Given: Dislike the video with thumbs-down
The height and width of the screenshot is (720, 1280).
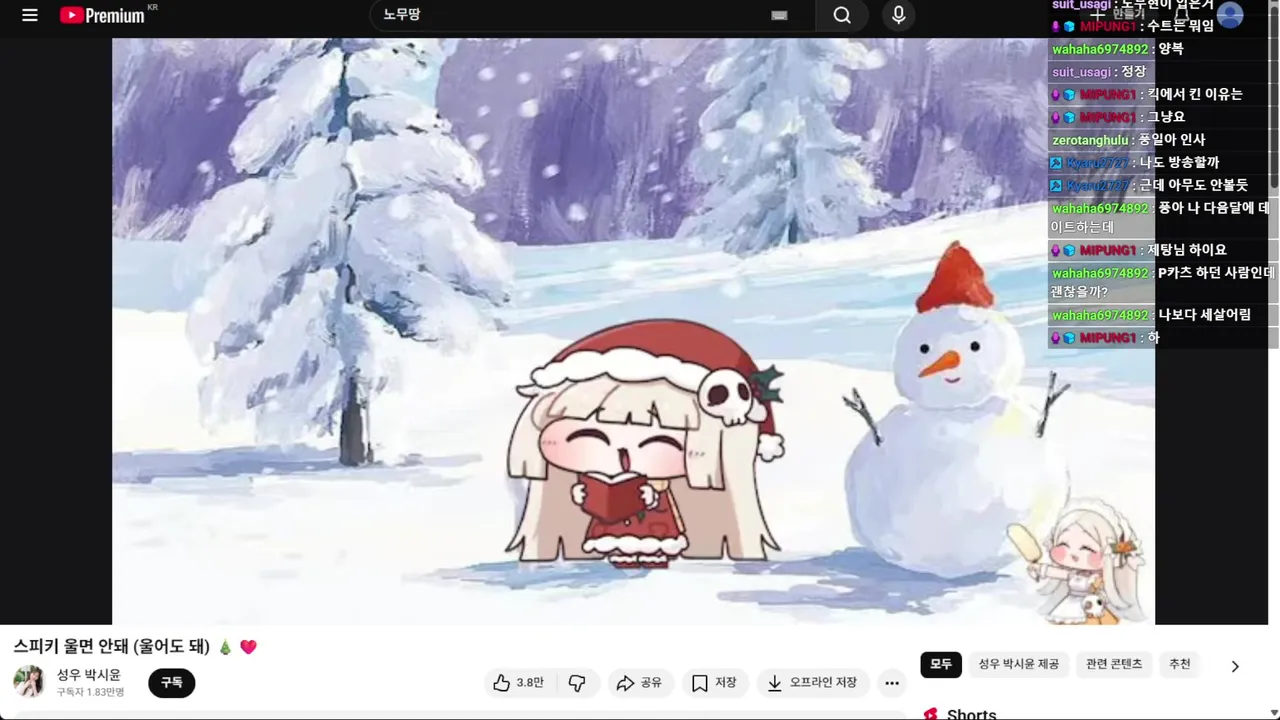Looking at the screenshot, I should [x=577, y=683].
